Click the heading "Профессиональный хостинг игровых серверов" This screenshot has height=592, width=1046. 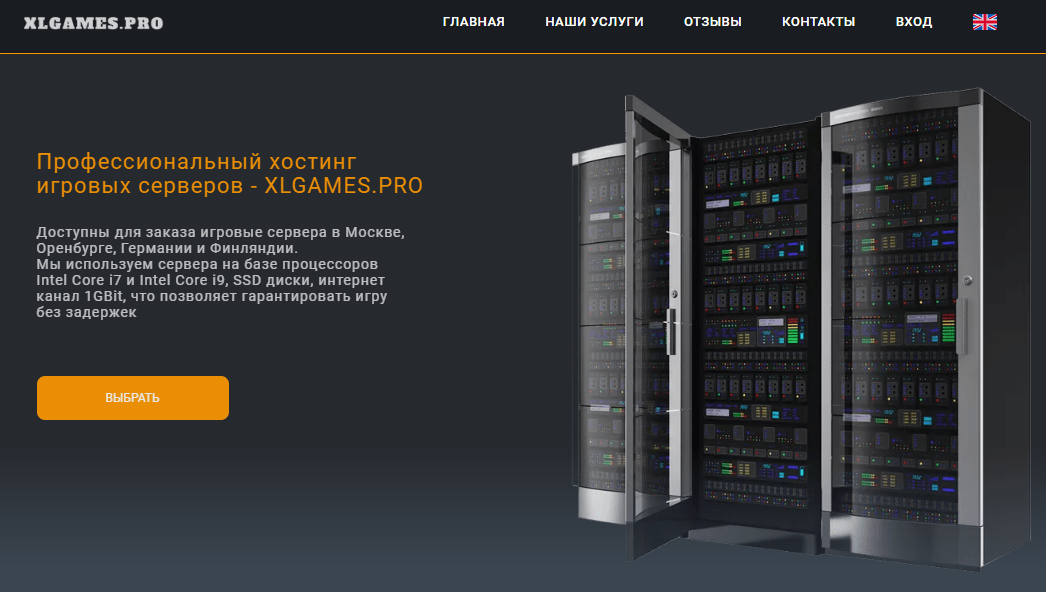click(x=229, y=174)
